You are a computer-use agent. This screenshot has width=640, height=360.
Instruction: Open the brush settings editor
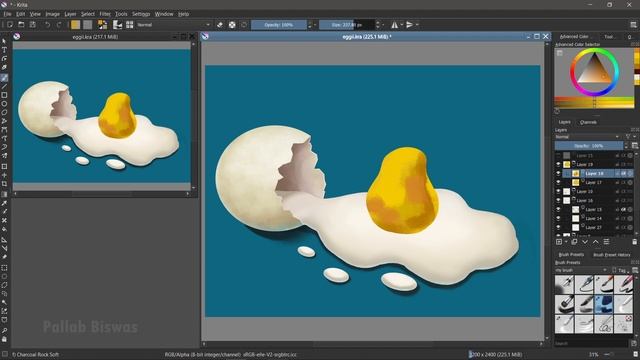[x=117, y=25]
